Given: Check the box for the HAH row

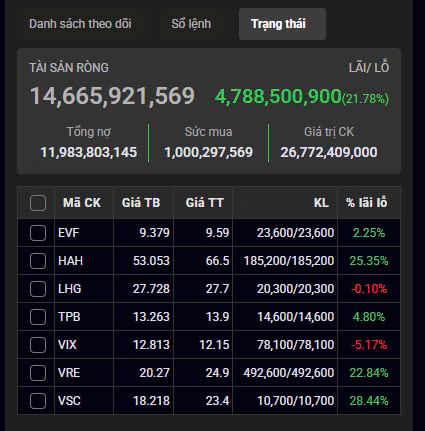Looking at the screenshot, I should (x=38, y=261).
